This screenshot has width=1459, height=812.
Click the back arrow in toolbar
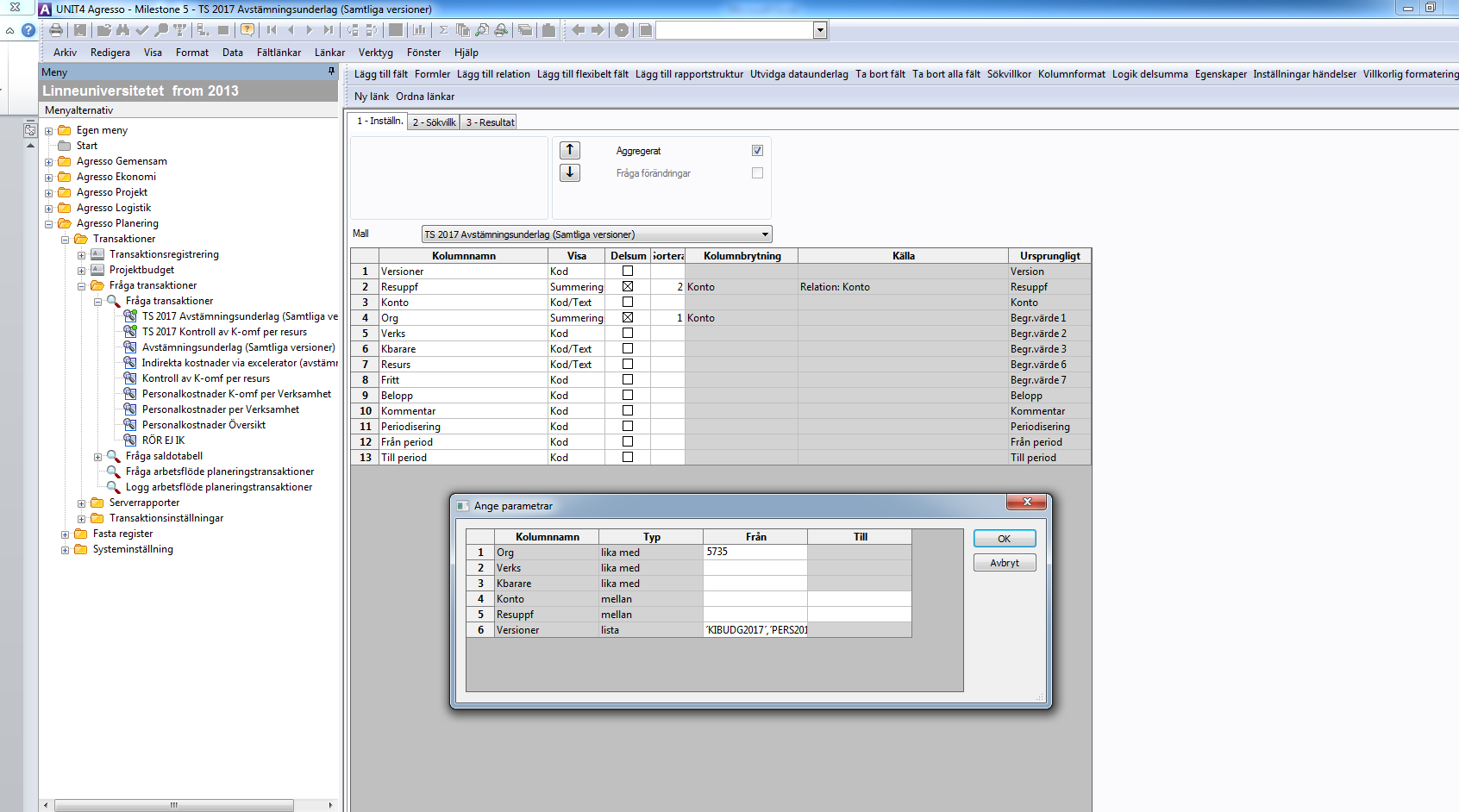578,30
